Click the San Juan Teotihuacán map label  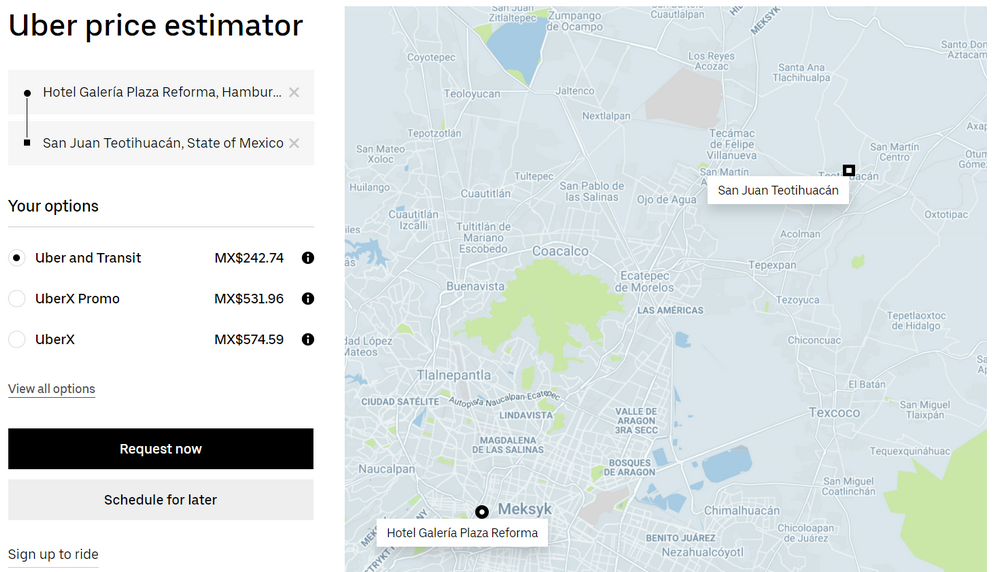click(778, 190)
